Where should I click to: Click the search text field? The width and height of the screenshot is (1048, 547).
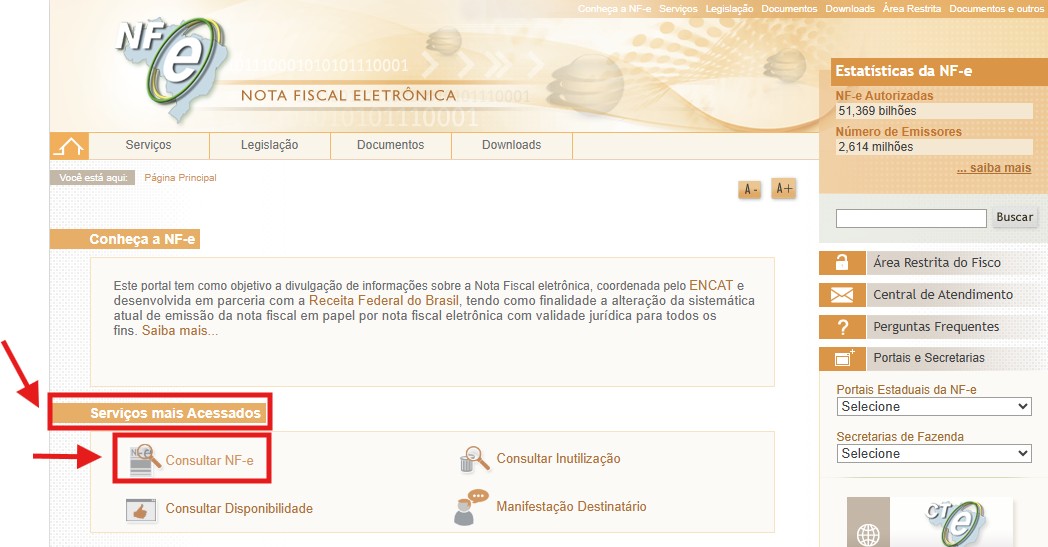tap(911, 218)
